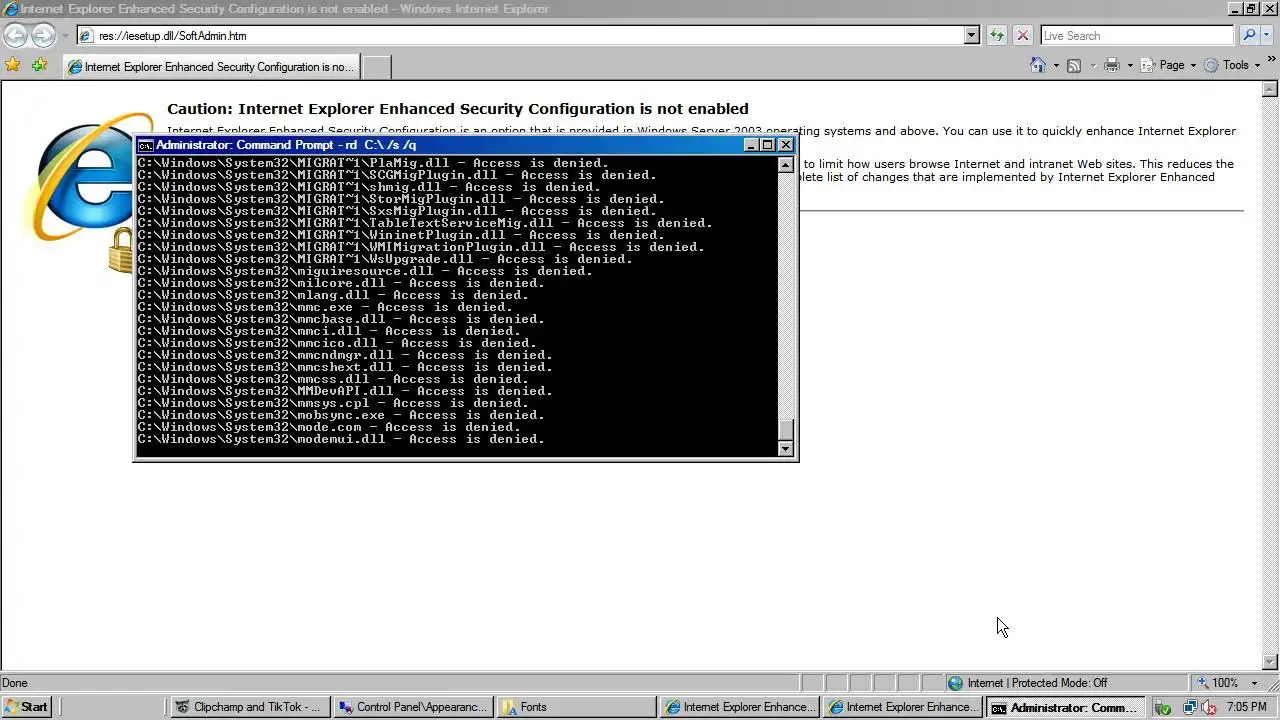Viewport: 1280px width, 720px height.
Task: Click the Refresh page icon
Action: (997, 35)
